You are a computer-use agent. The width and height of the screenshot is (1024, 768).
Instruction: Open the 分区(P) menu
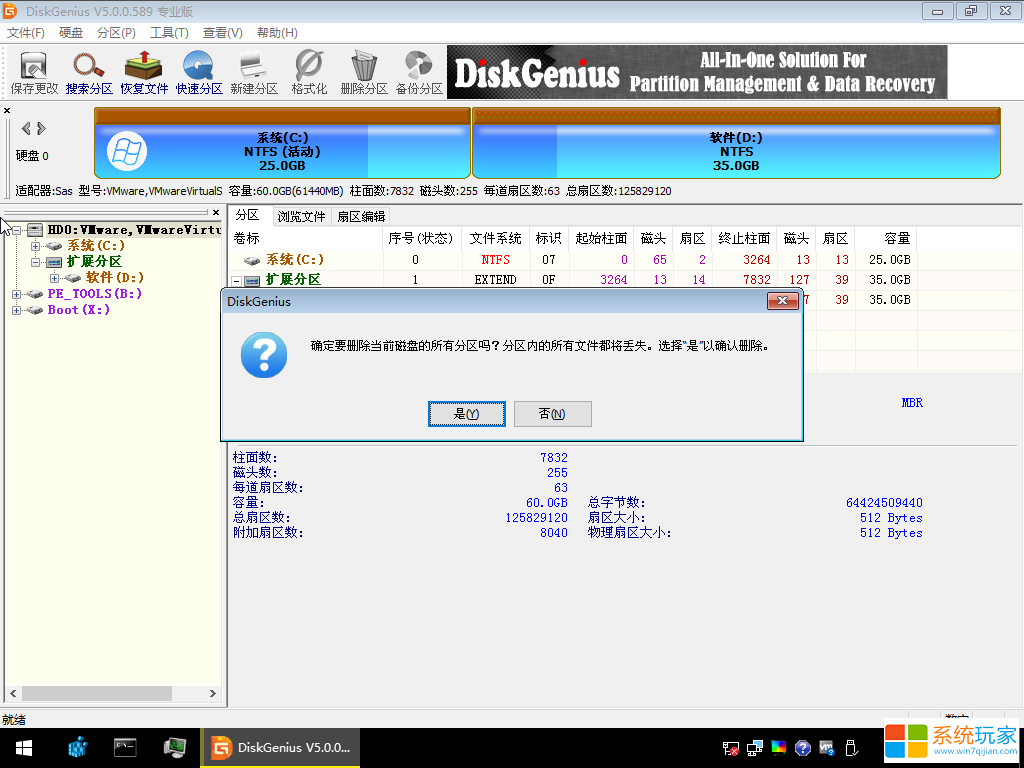pyautogui.click(x=116, y=33)
